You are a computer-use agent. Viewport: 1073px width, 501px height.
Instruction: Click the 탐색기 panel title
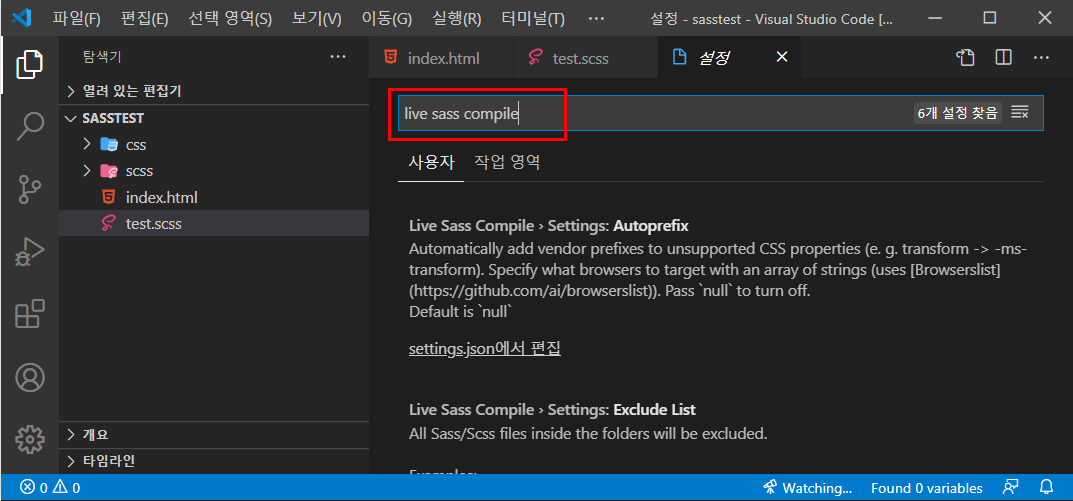pos(102,57)
